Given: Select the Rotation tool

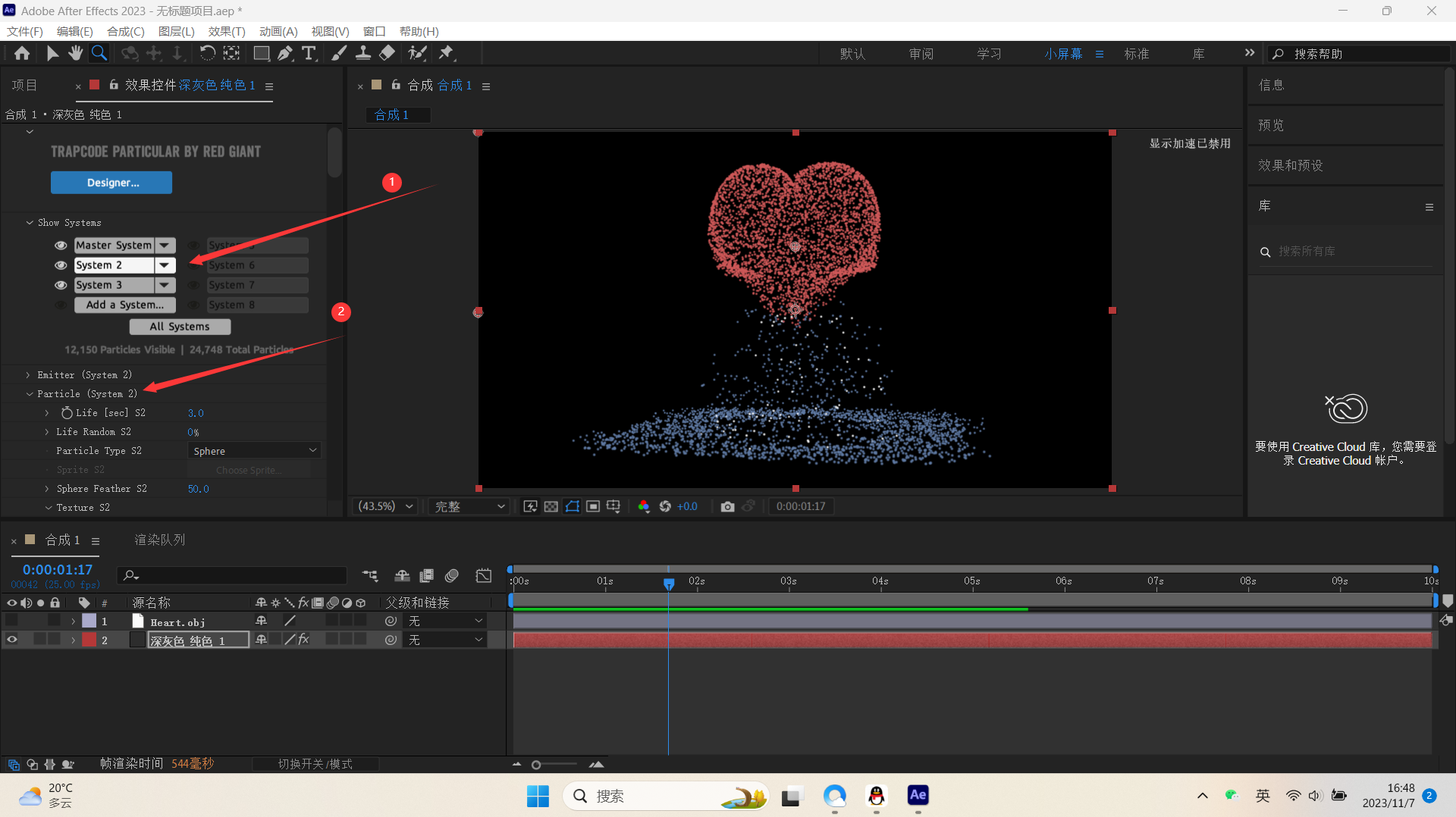Looking at the screenshot, I should [x=207, y=53].
